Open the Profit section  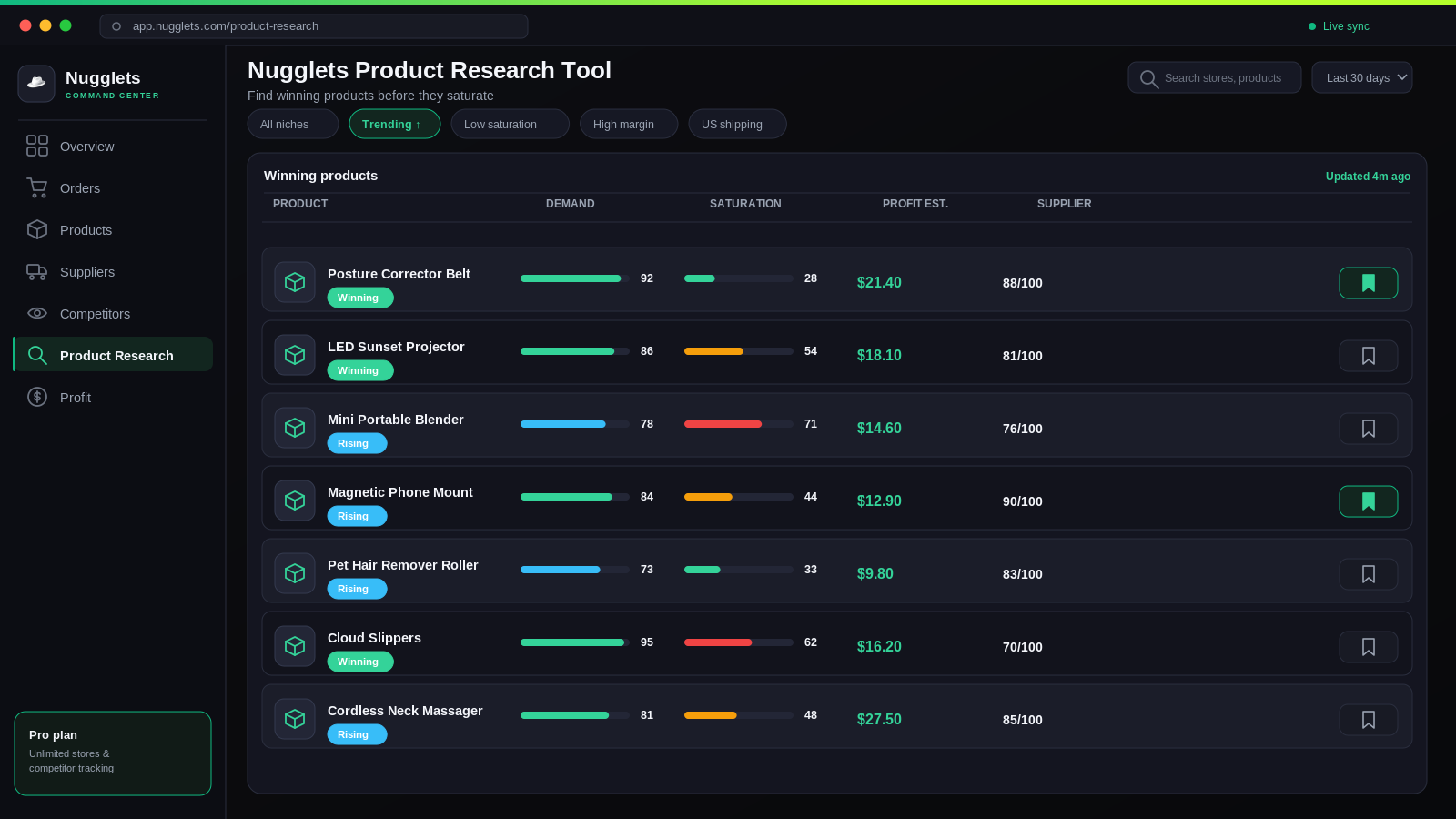[113, 398]
